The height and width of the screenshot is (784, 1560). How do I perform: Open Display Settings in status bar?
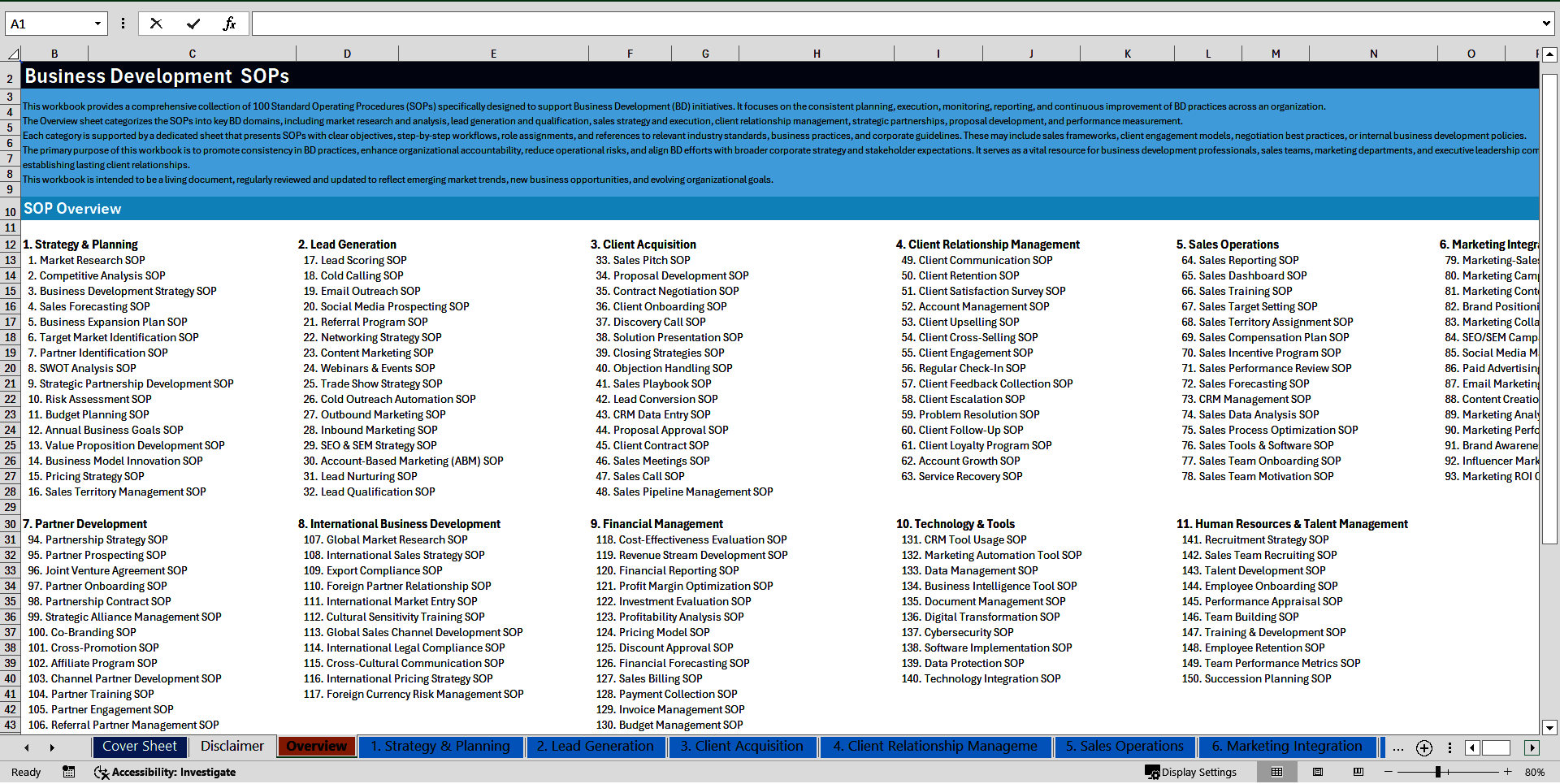point(1191,772)
